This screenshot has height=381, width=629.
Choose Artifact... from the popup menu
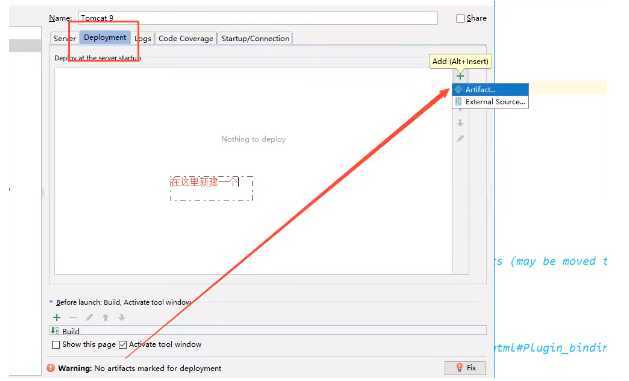pyautogui.click(x=490, y=89)
